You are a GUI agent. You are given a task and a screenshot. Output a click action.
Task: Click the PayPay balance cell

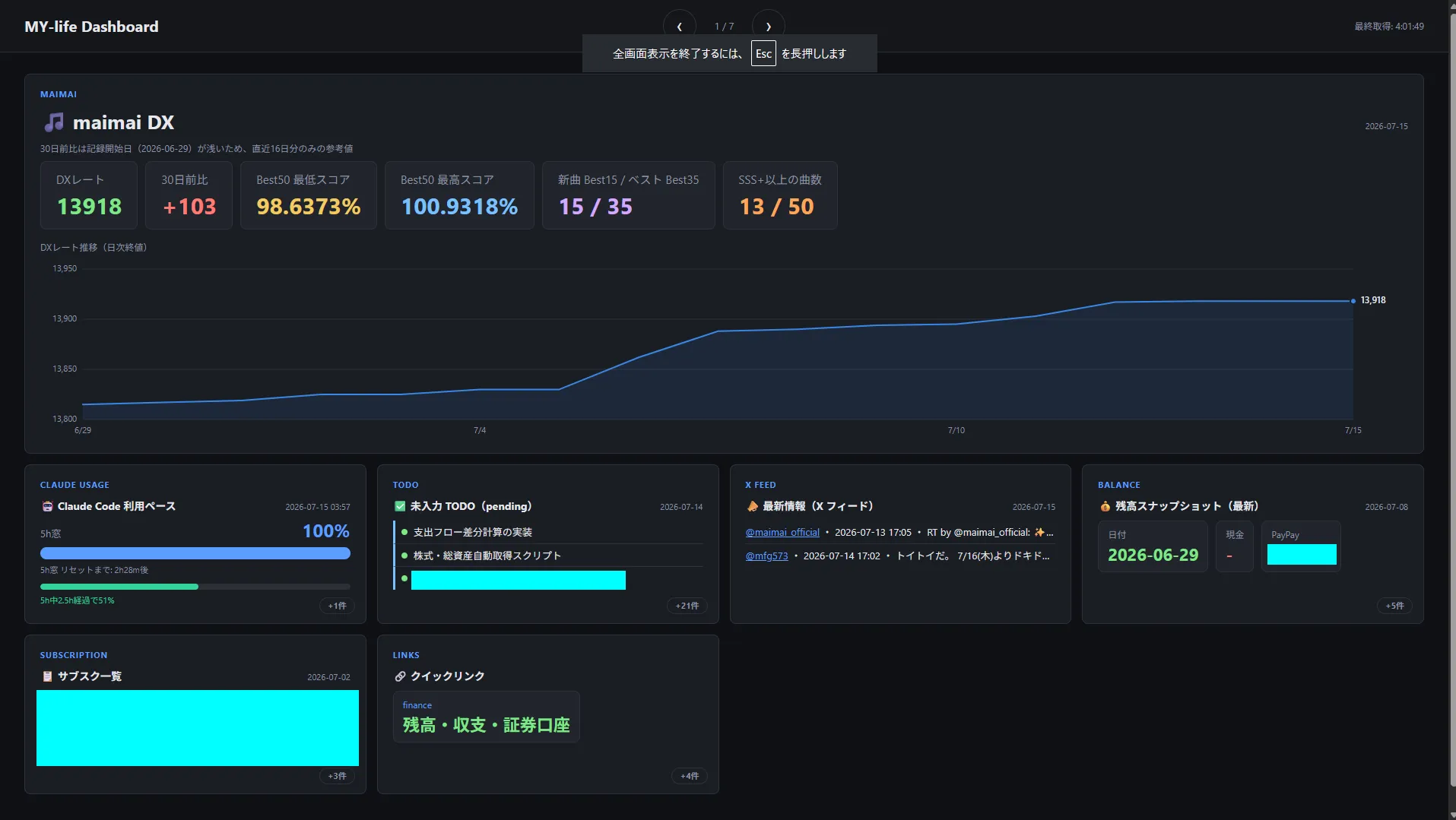(x=1301, y=546)
